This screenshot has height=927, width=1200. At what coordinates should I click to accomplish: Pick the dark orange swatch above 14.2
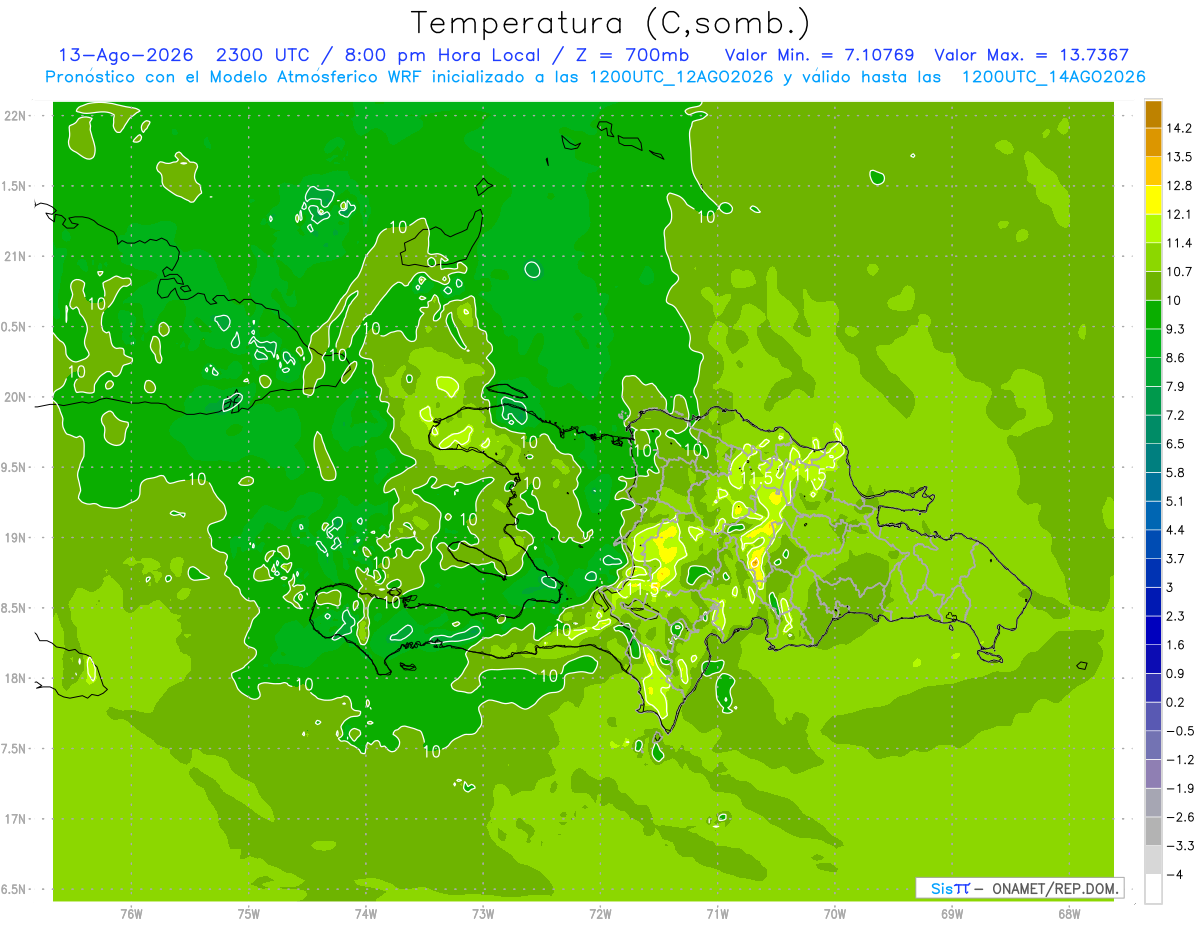pyautogui.click(x=1153, y=114)
